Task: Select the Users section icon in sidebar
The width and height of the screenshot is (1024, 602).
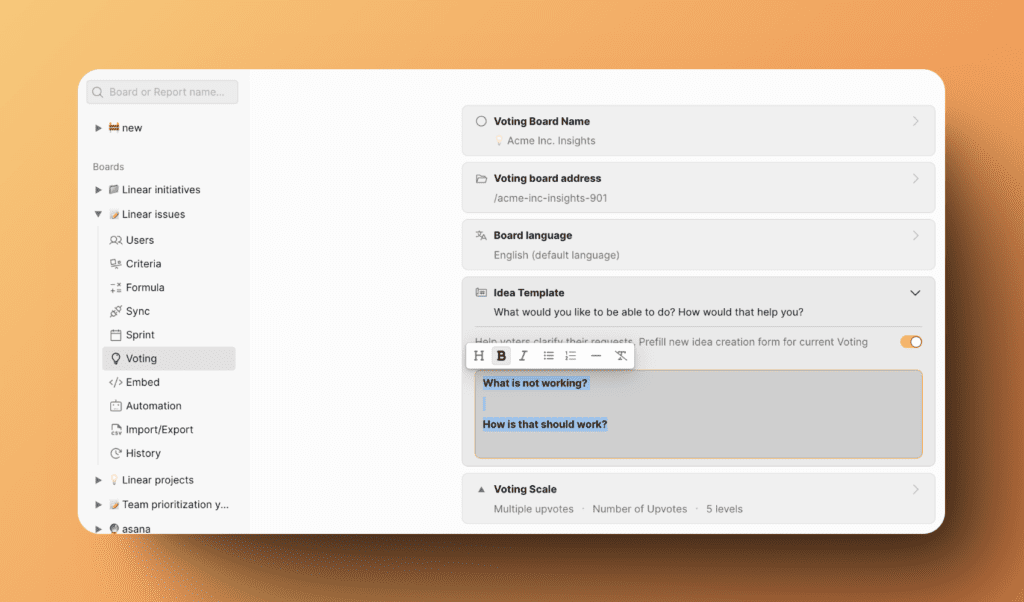Action: 115,240
